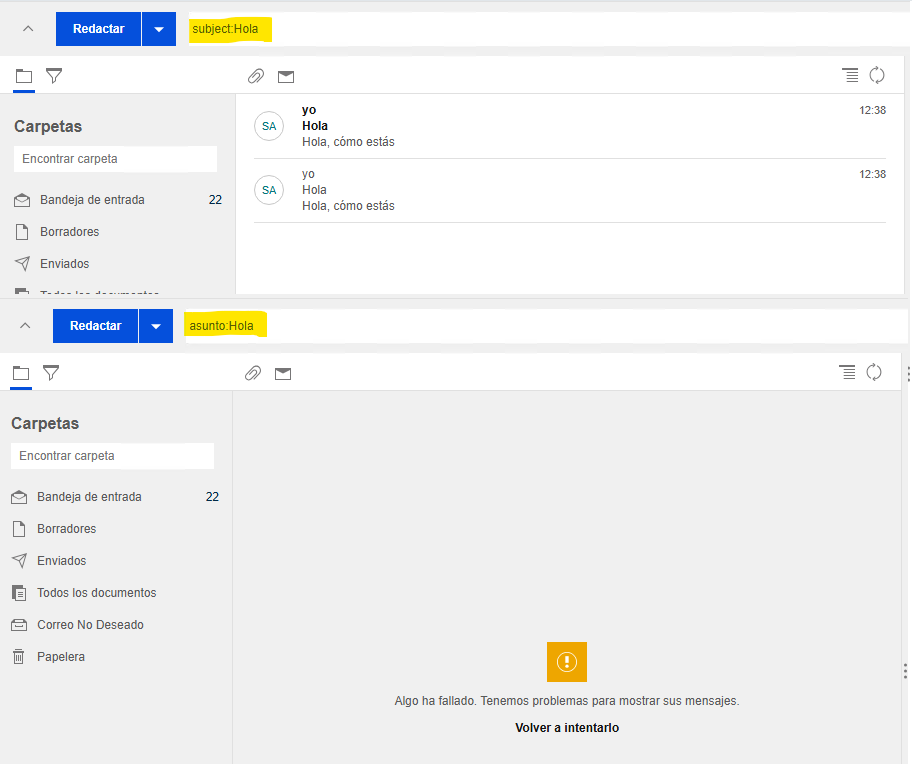Viewport: 912px width, 764px height.
Task: Open Redactar dropdown arrow beside subject:Hola search
Action: tap(158, 30)
